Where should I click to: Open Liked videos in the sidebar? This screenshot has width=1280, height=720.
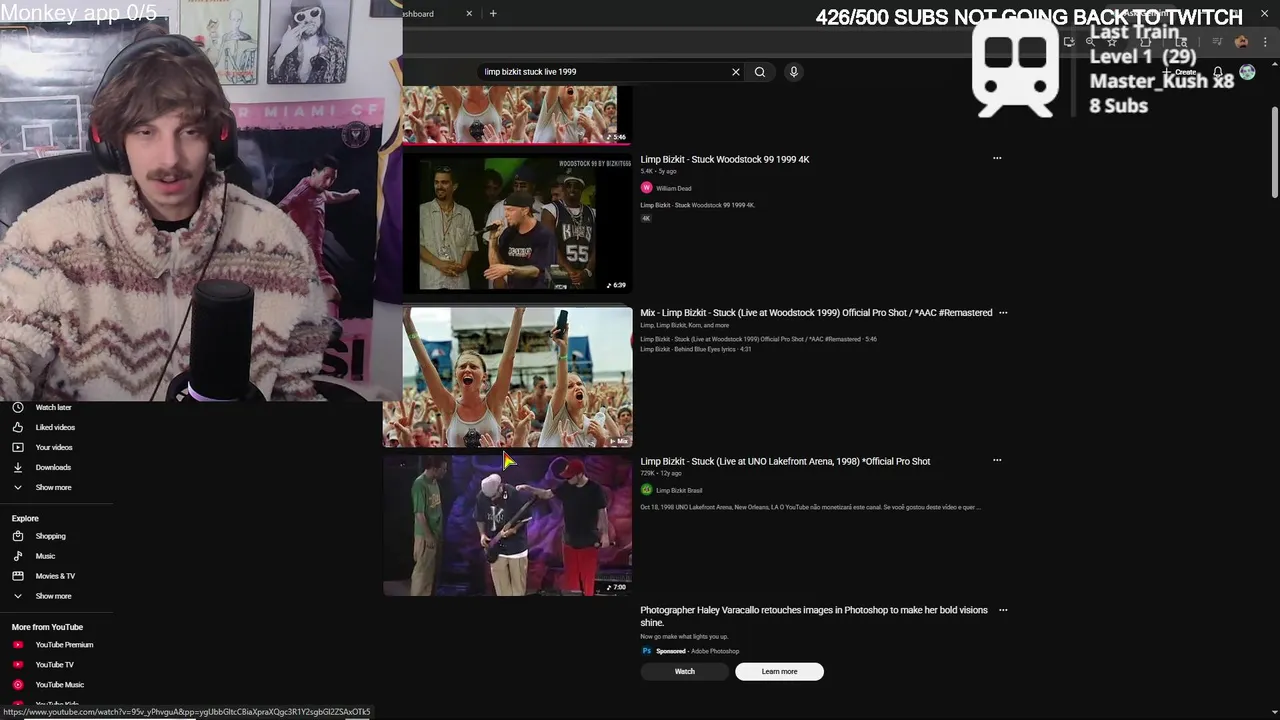pos(56,427)
